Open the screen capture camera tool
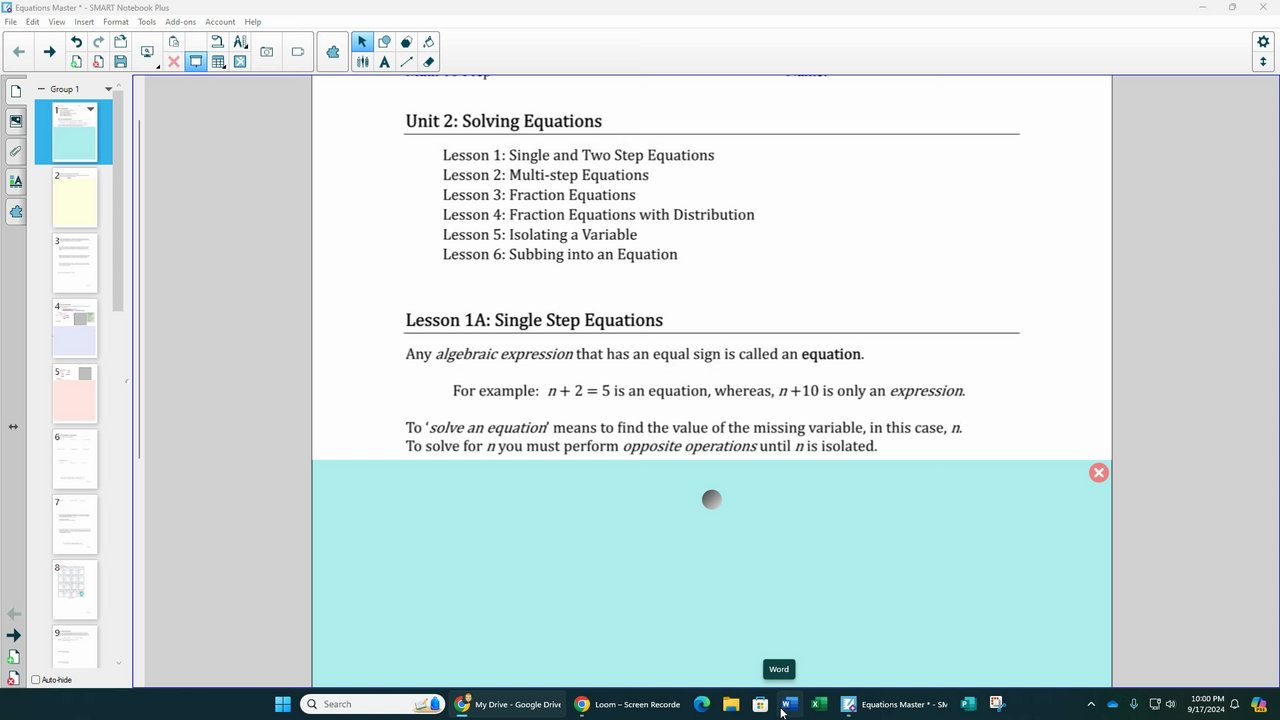The width and height of the screenshot is (1280, 720). point(267,52)
